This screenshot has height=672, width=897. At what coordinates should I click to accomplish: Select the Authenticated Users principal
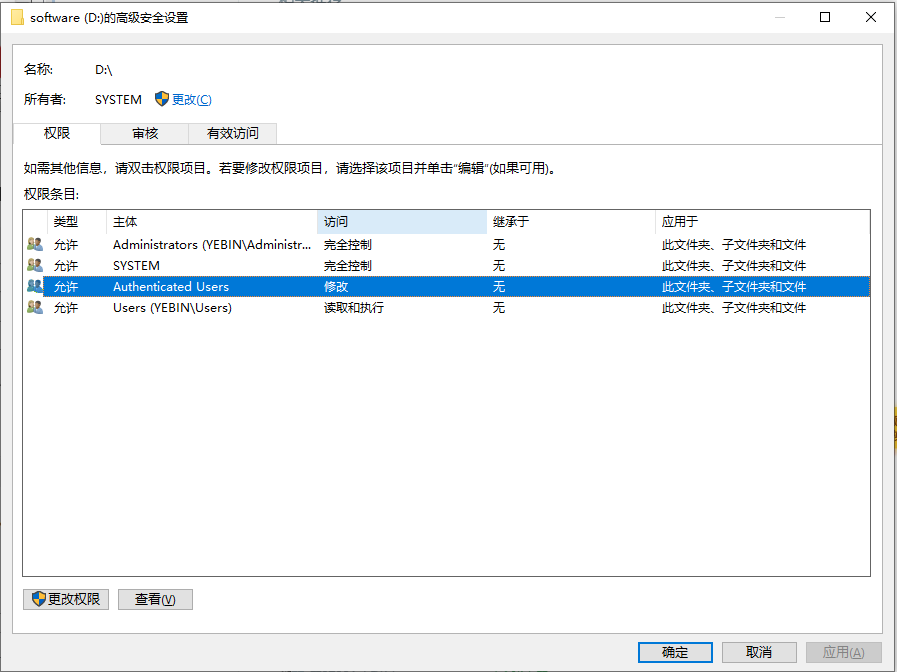pyautogui.click(x=170, y=287)
